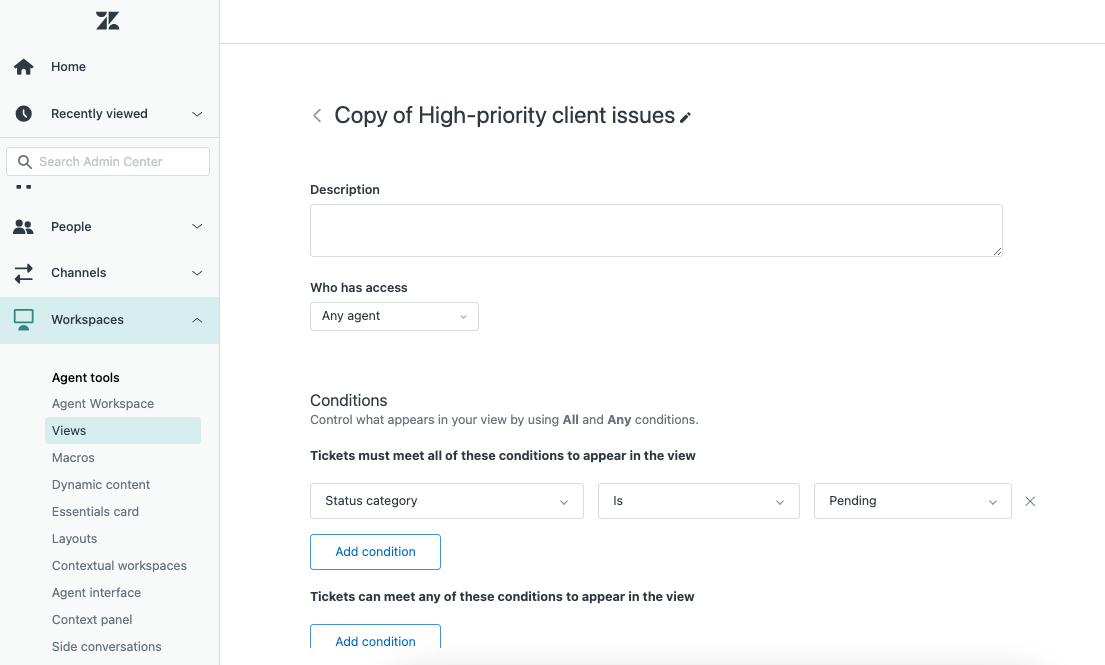Open Contextual workspaces from the sidebar
This screenshot has width=1105, height=665.
[x=119, y=565]
